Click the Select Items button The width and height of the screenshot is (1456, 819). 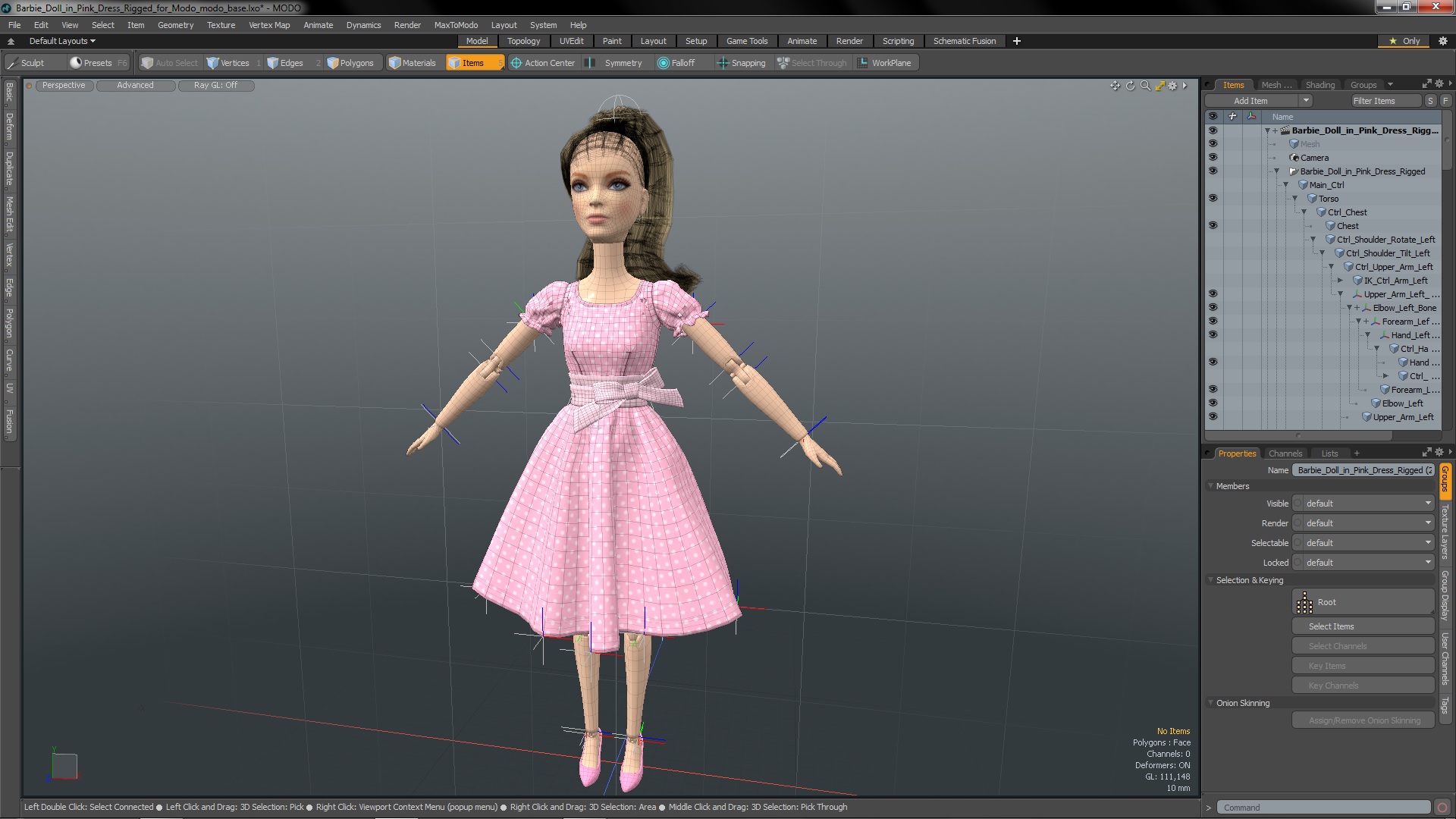coord(1363,626)
